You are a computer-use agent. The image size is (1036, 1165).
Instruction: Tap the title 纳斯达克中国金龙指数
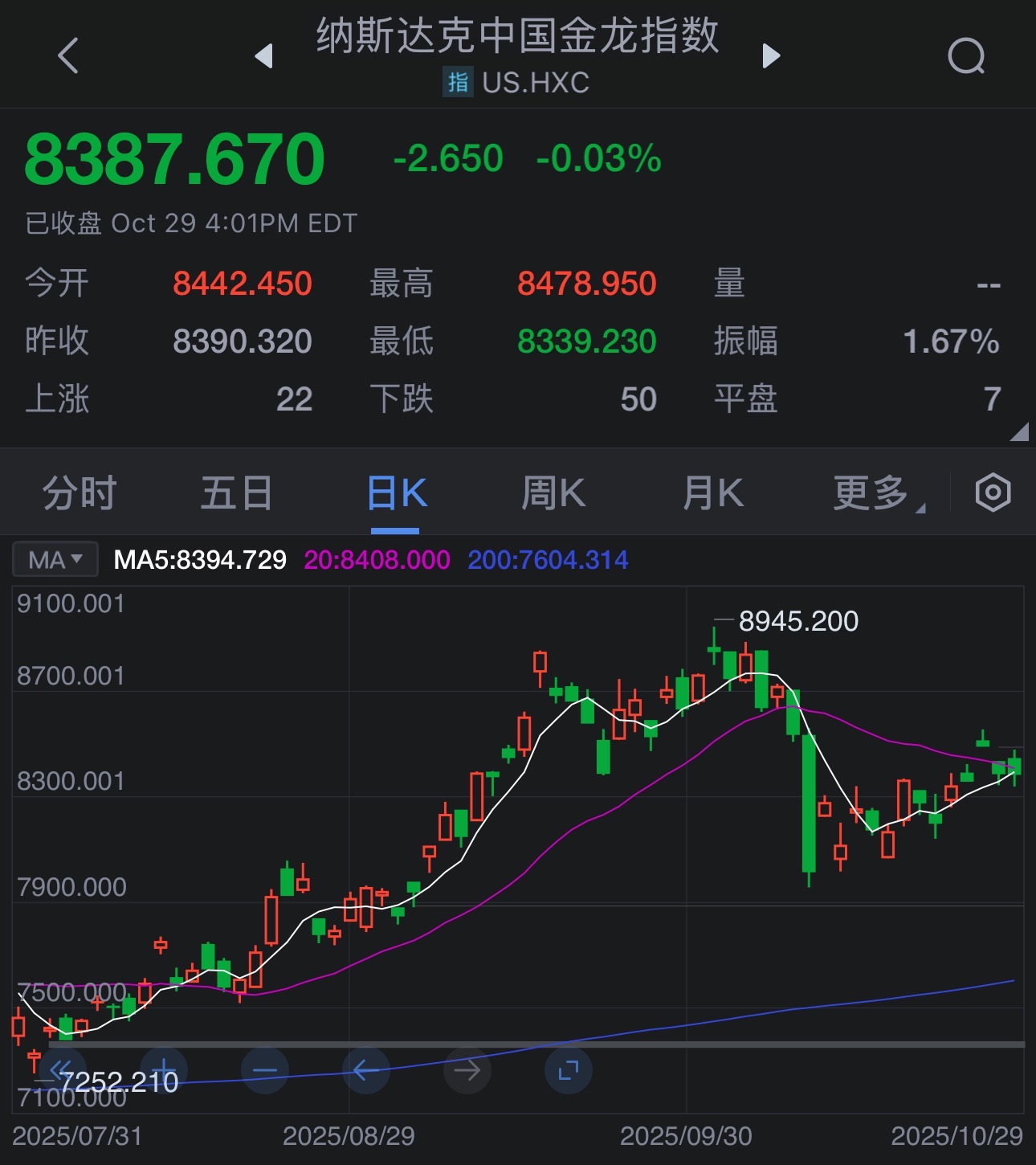pos(517,36)
